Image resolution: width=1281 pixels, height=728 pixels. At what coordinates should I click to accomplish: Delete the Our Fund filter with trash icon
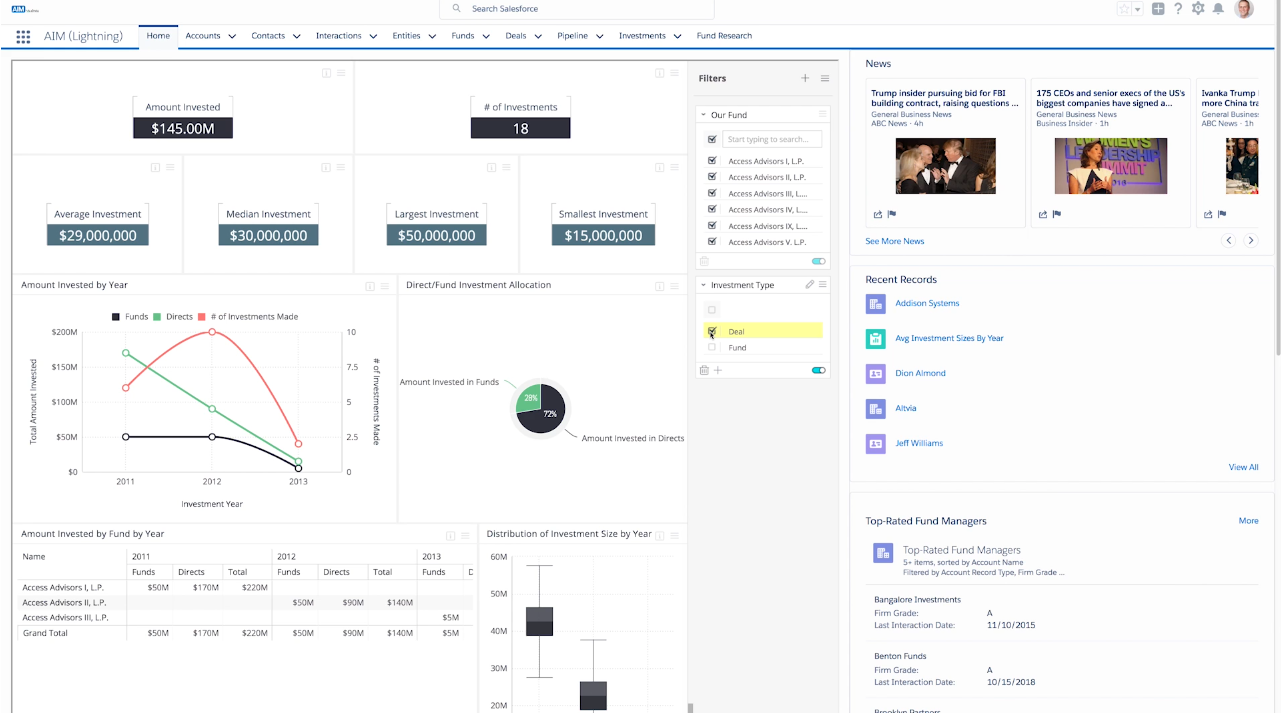[704, 261]
